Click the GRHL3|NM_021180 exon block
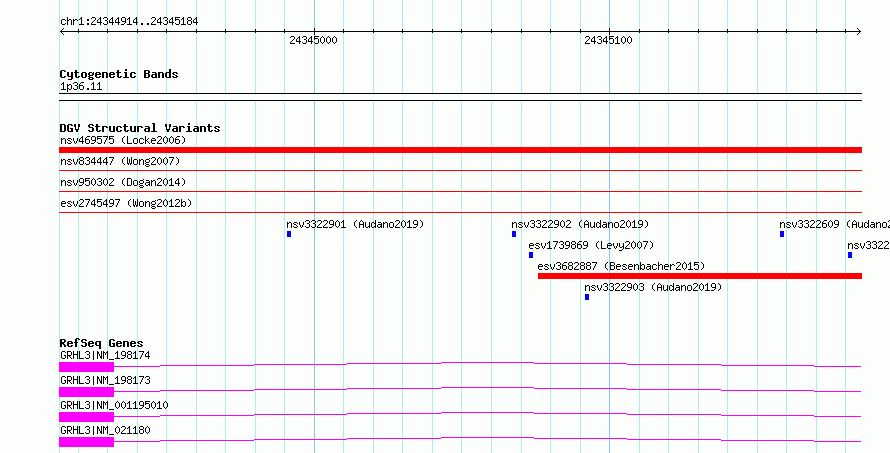Viewport: 890px width, 453px height. (86, 442)
